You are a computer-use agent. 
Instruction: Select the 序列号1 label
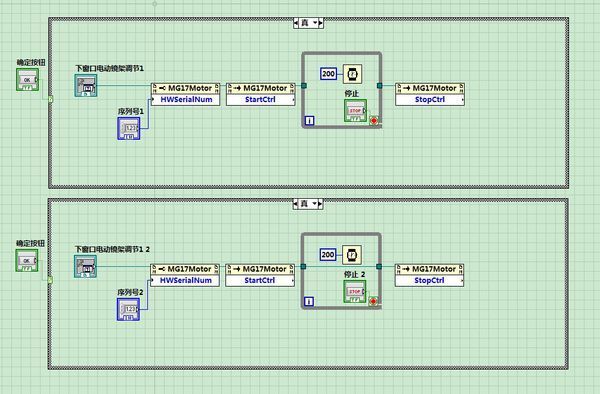[130, 111]
